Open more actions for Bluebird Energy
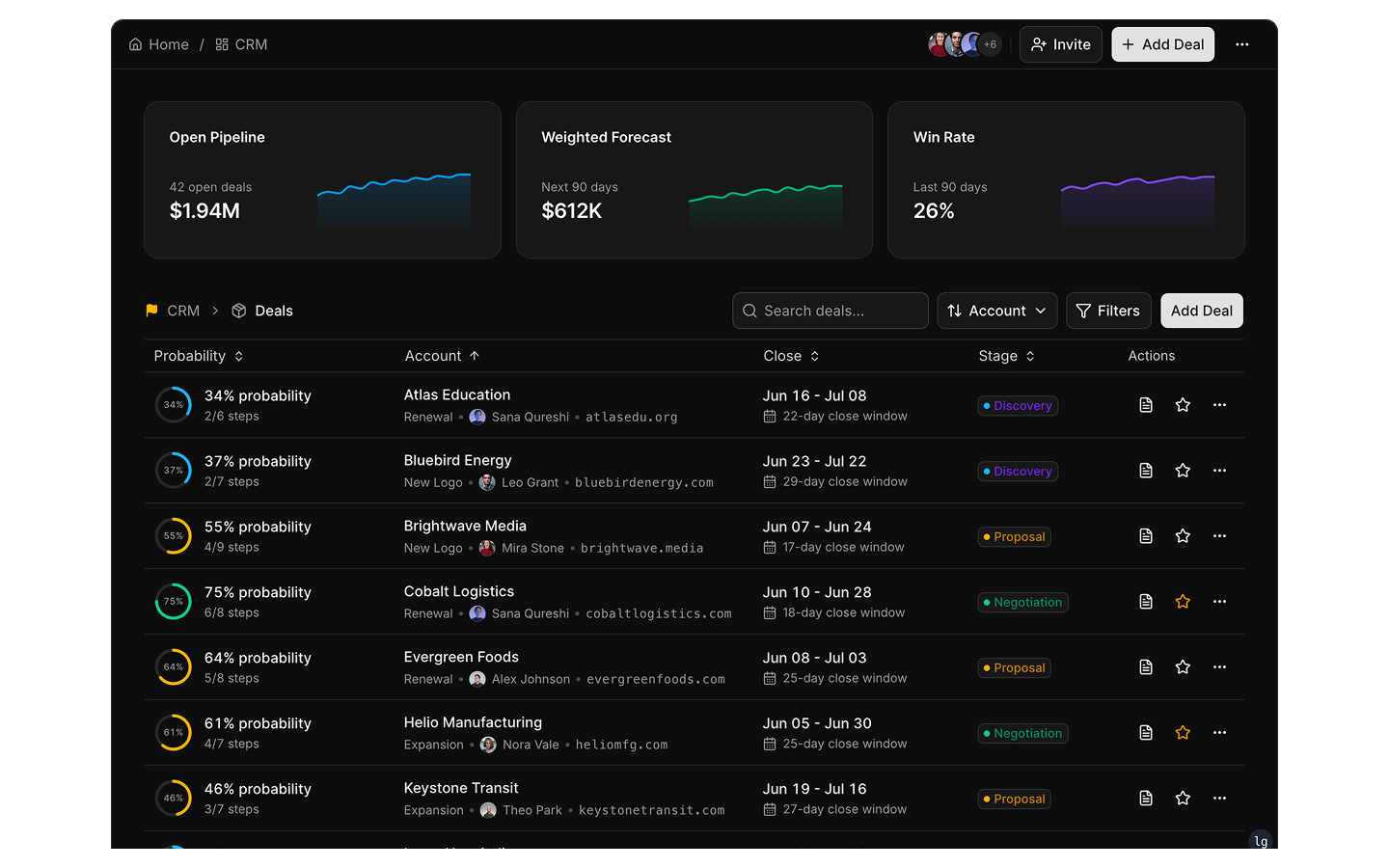Image resolution: width=1389 pixels, height=868 pixels. (x=1219, y=471)
